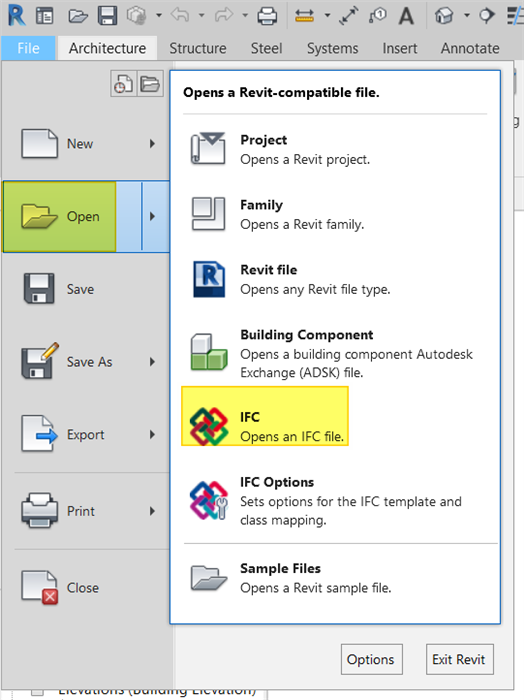
Task: Click the Options button
Action: 371,659
